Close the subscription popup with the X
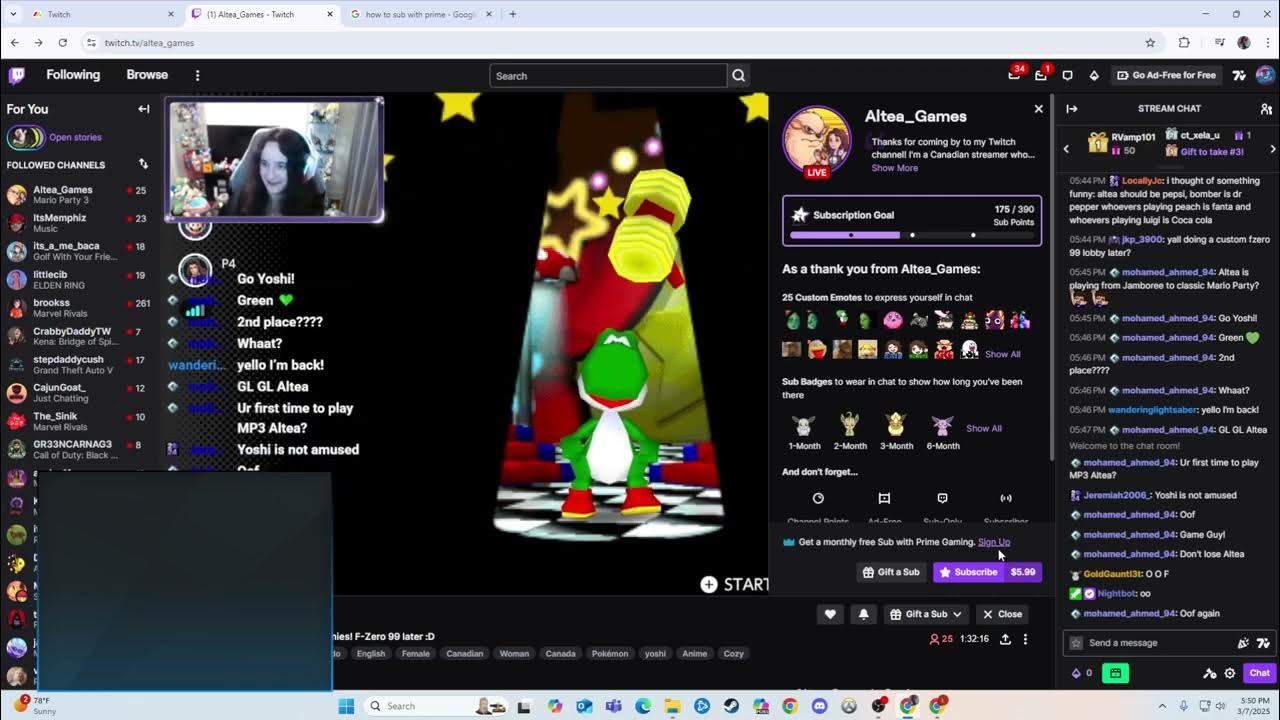The height and width of the screenshot is (720, 1280). pos(1038,109)
